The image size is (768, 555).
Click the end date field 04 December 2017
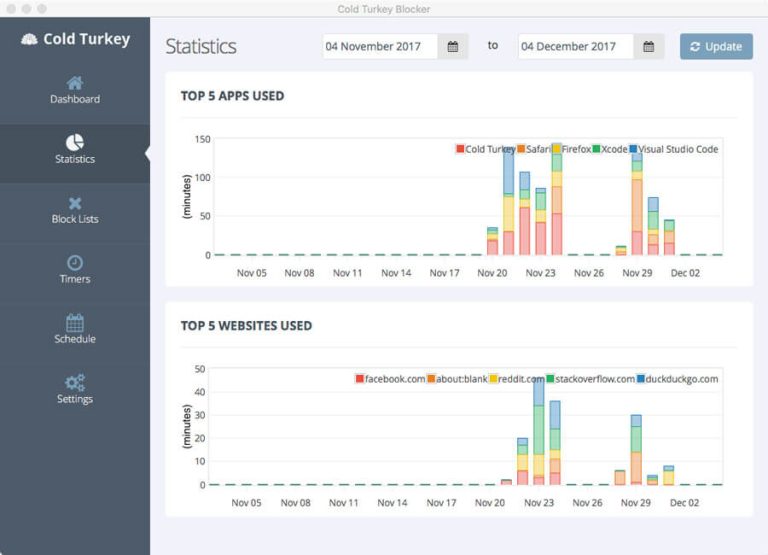(575, 47)
